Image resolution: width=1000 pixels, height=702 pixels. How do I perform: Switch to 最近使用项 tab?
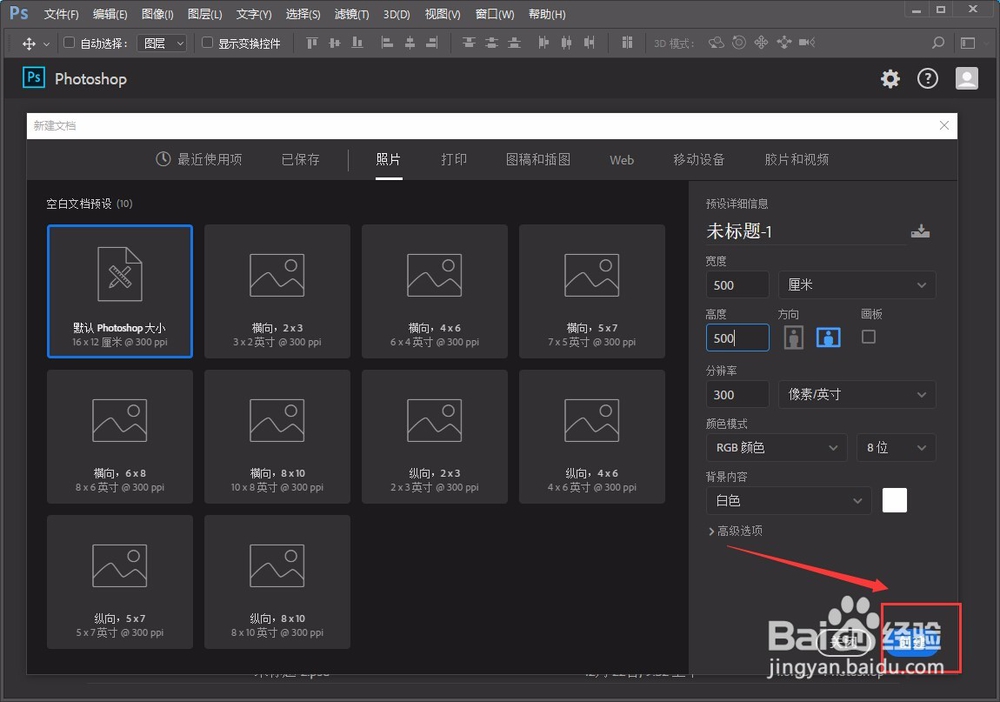click(x=199, y=159)
